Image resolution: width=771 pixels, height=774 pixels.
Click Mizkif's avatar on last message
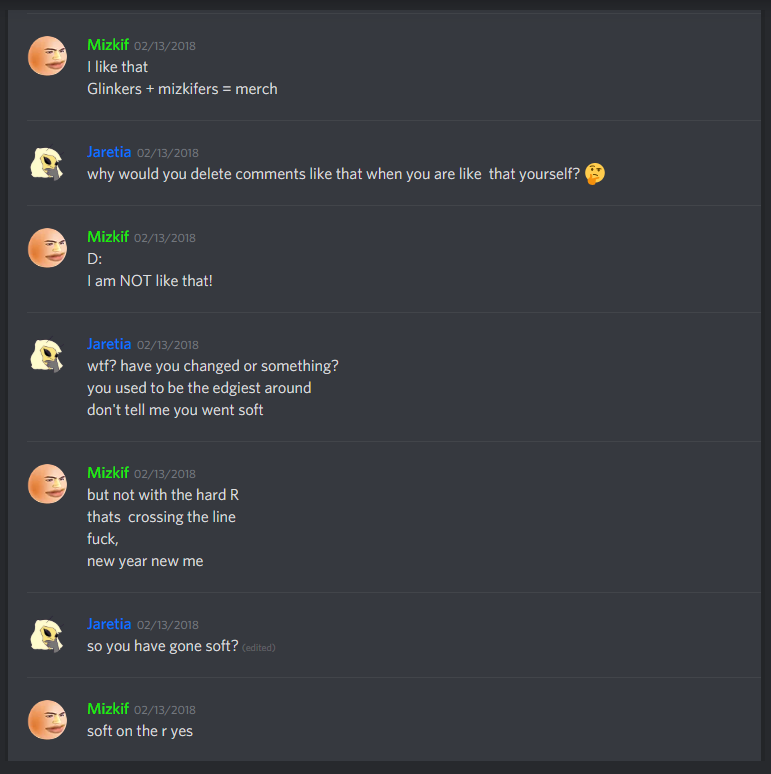coord(47,720)
